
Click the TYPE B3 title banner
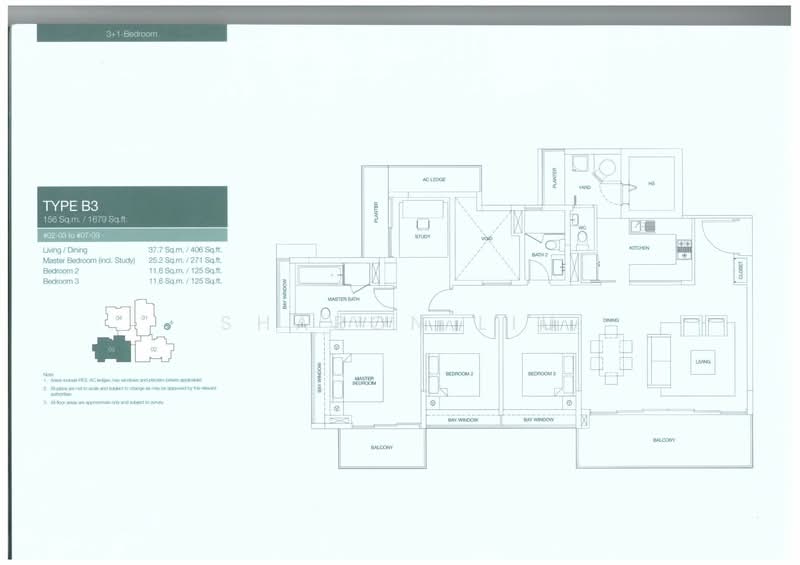point(131,206)
